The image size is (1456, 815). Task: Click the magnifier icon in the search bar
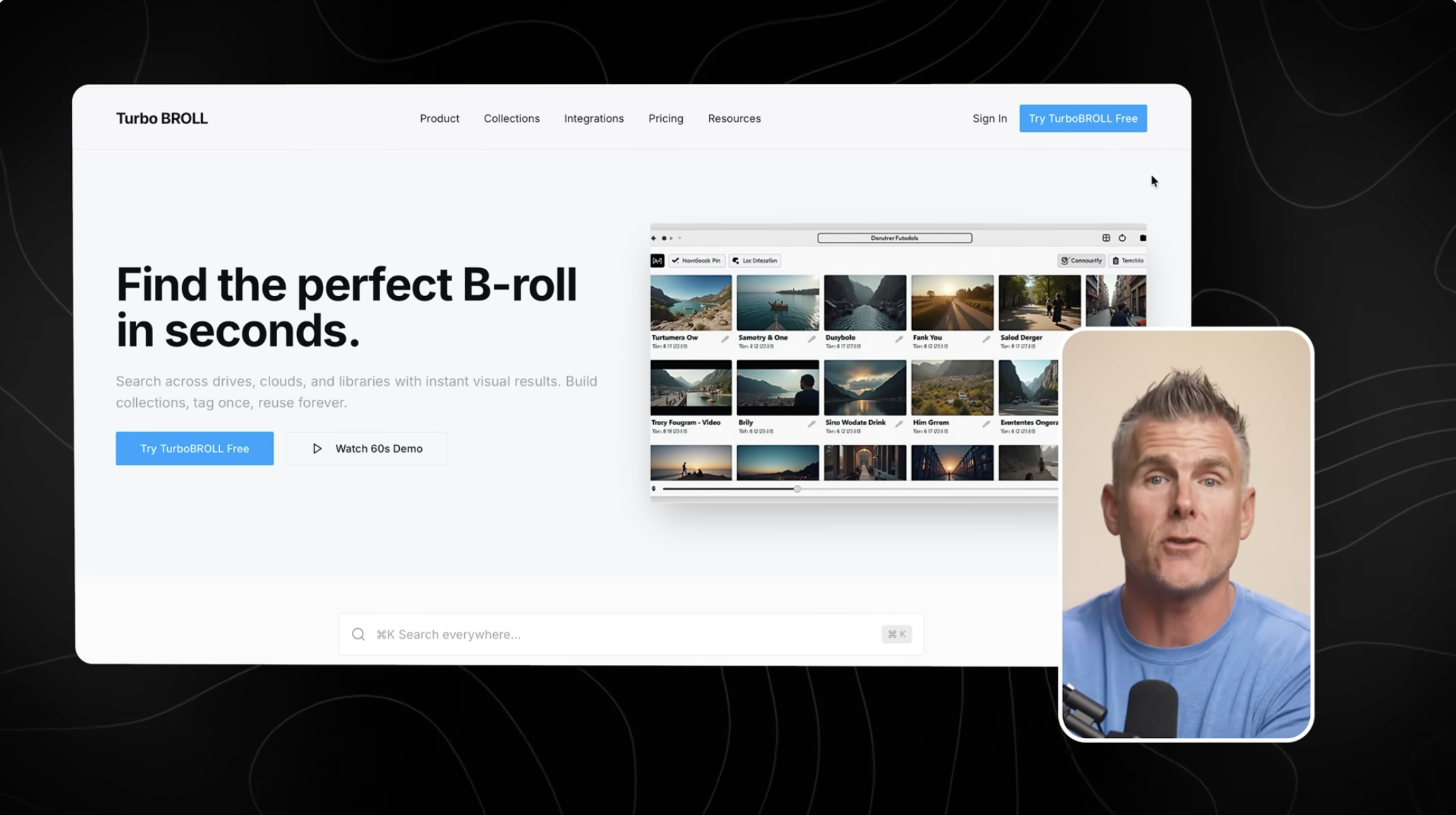pyautogui.click(x=358, y=635)
